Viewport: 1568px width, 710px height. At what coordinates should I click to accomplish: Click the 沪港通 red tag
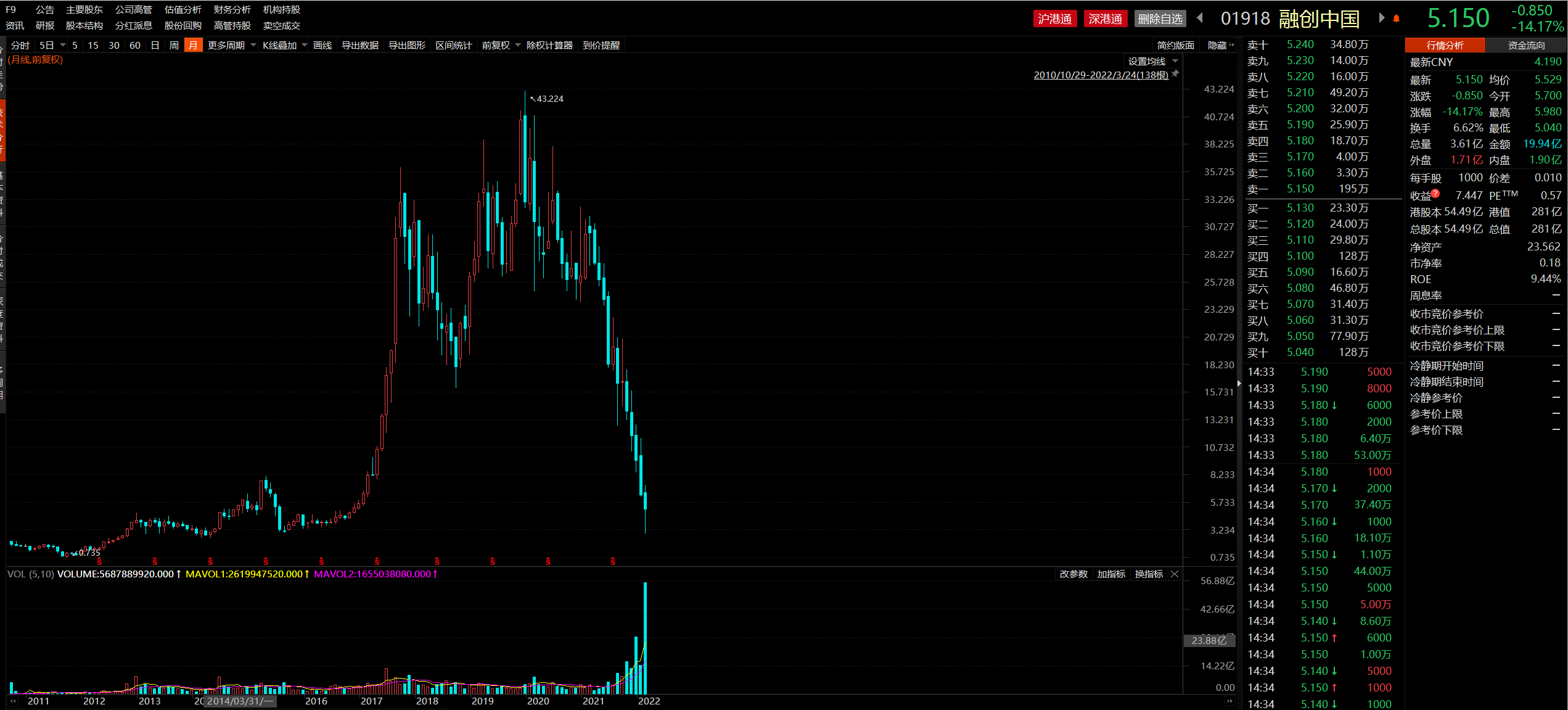click(1054, 19)
